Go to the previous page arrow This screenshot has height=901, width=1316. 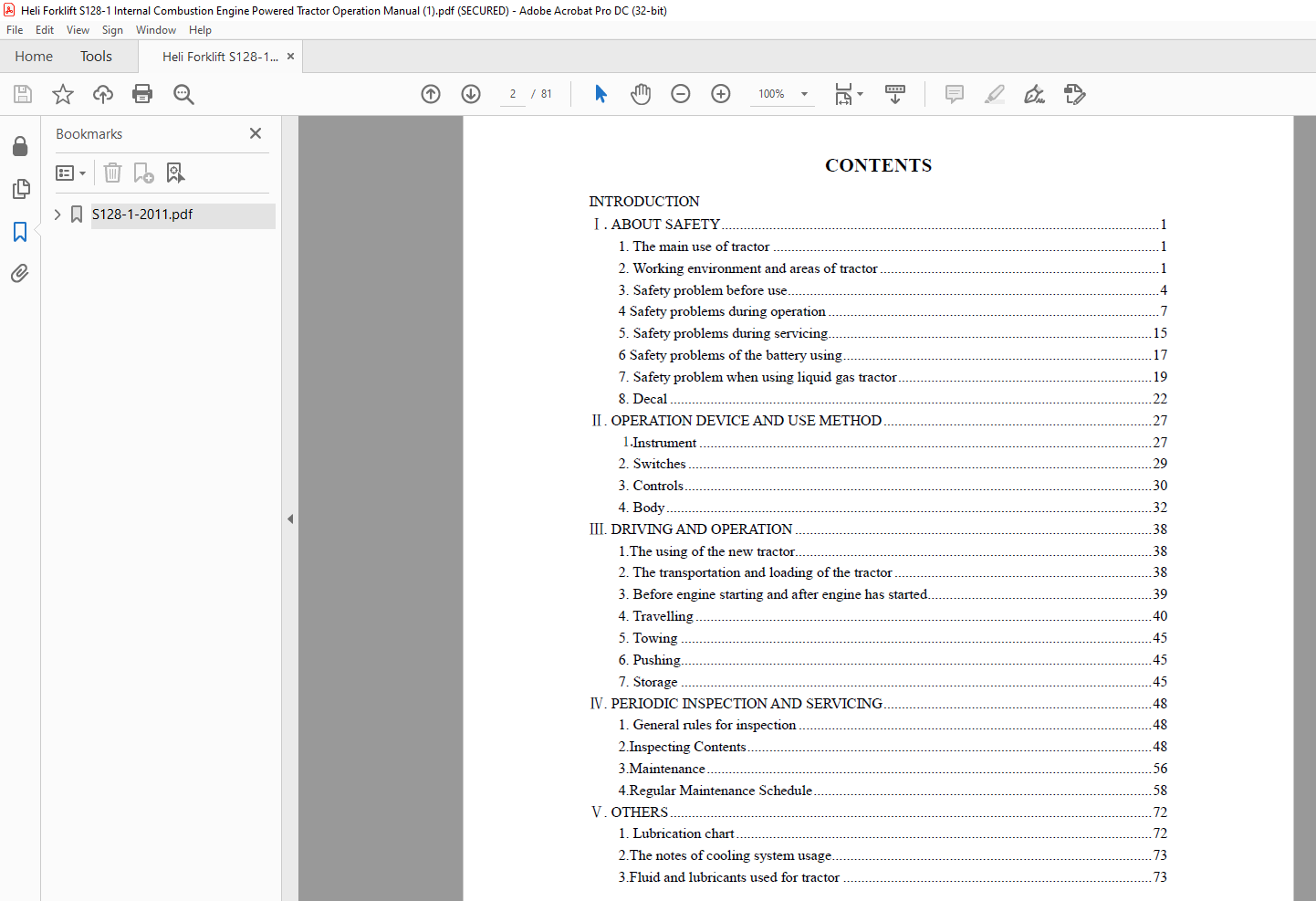[431, 94]
